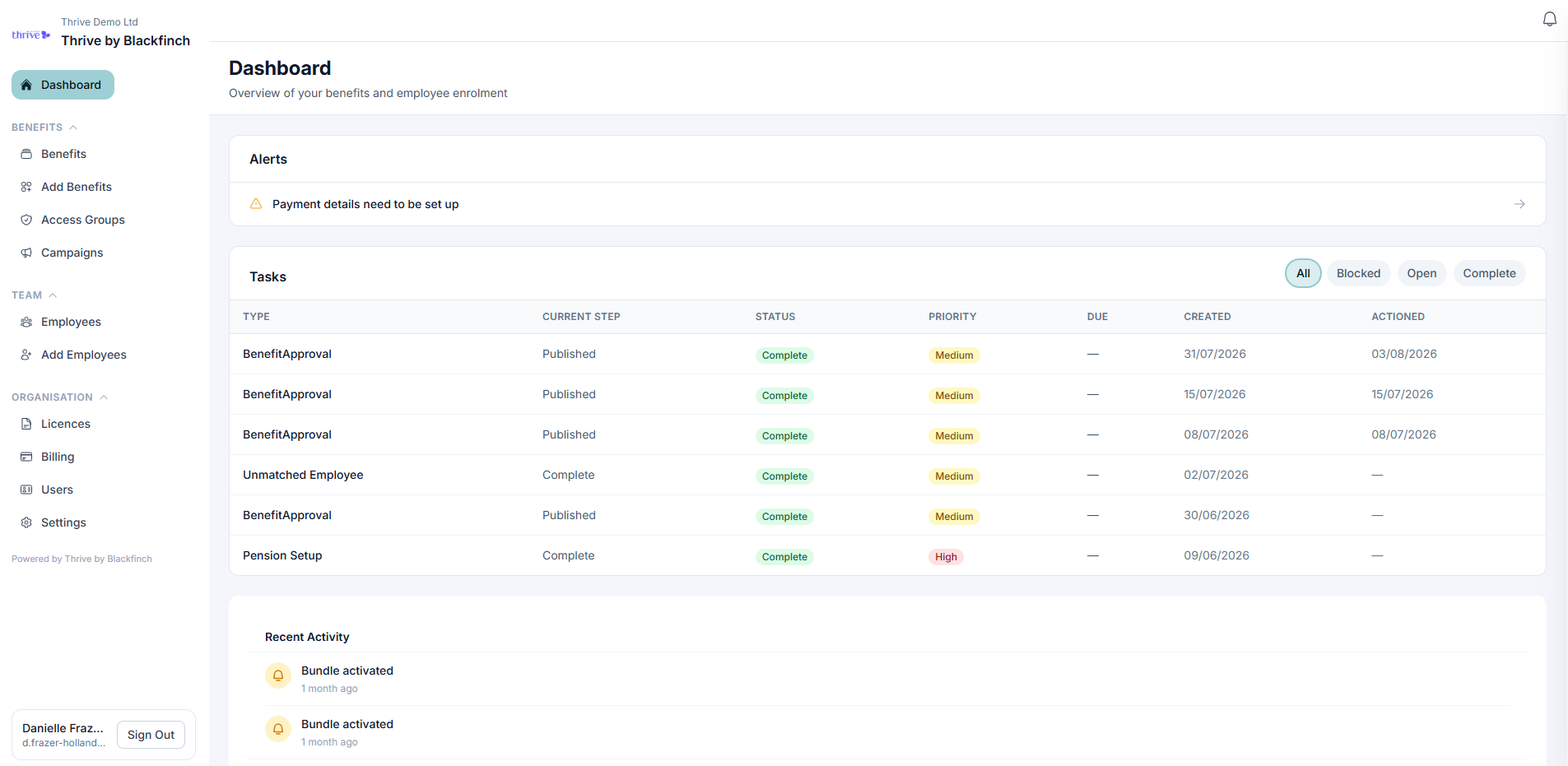
Task: Open Settings from the sidebar
Action: (x=63, y=522)
